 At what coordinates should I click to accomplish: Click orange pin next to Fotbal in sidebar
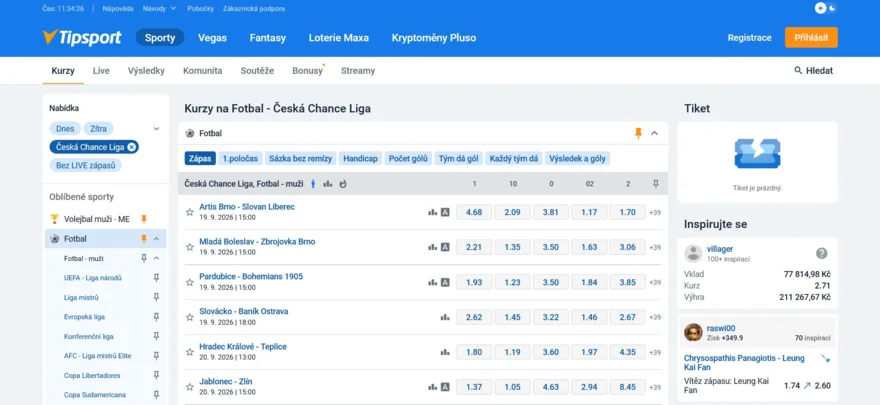pos(144,239)
